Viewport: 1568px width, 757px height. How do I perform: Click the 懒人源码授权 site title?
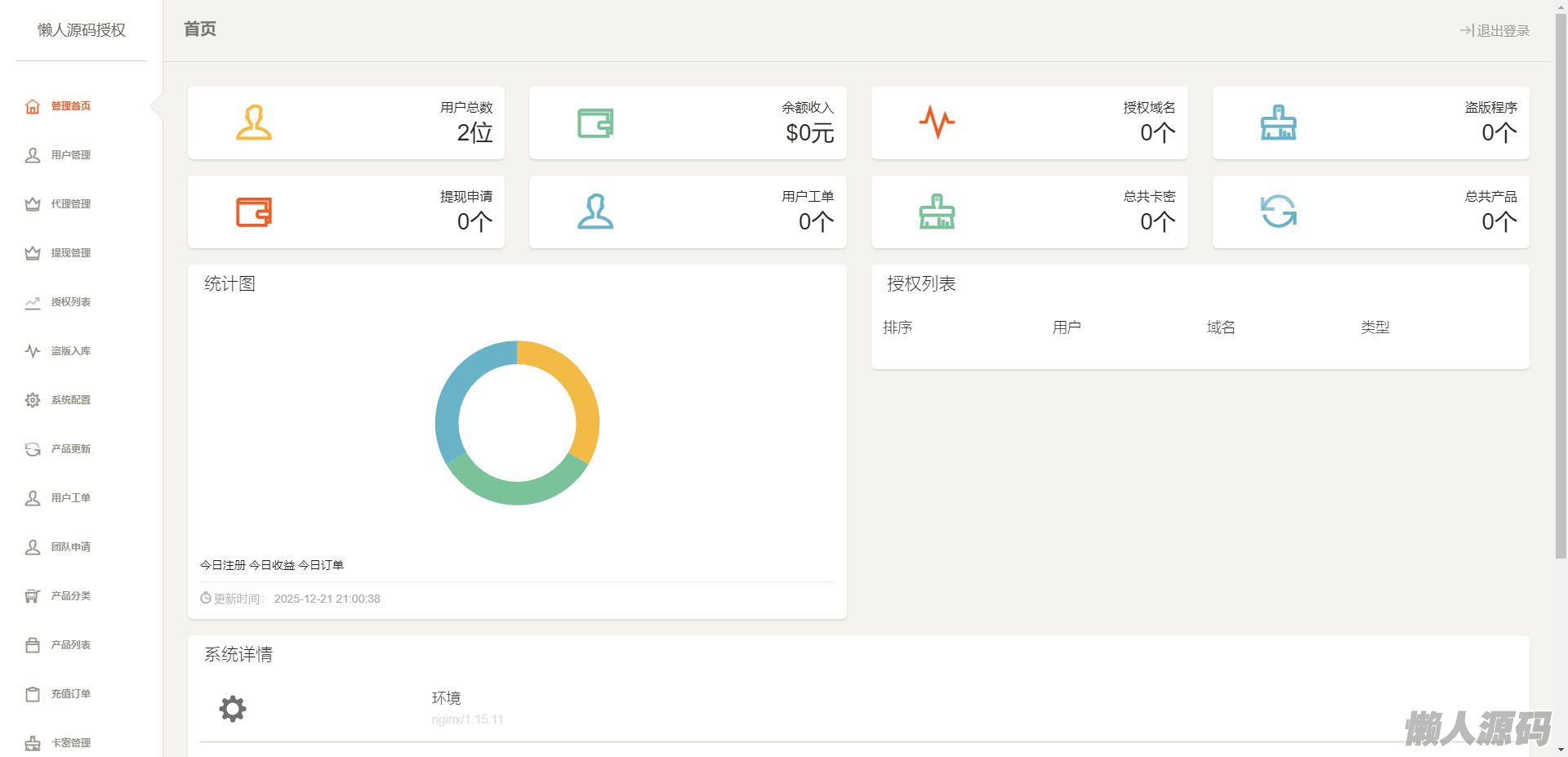(82, 30)
